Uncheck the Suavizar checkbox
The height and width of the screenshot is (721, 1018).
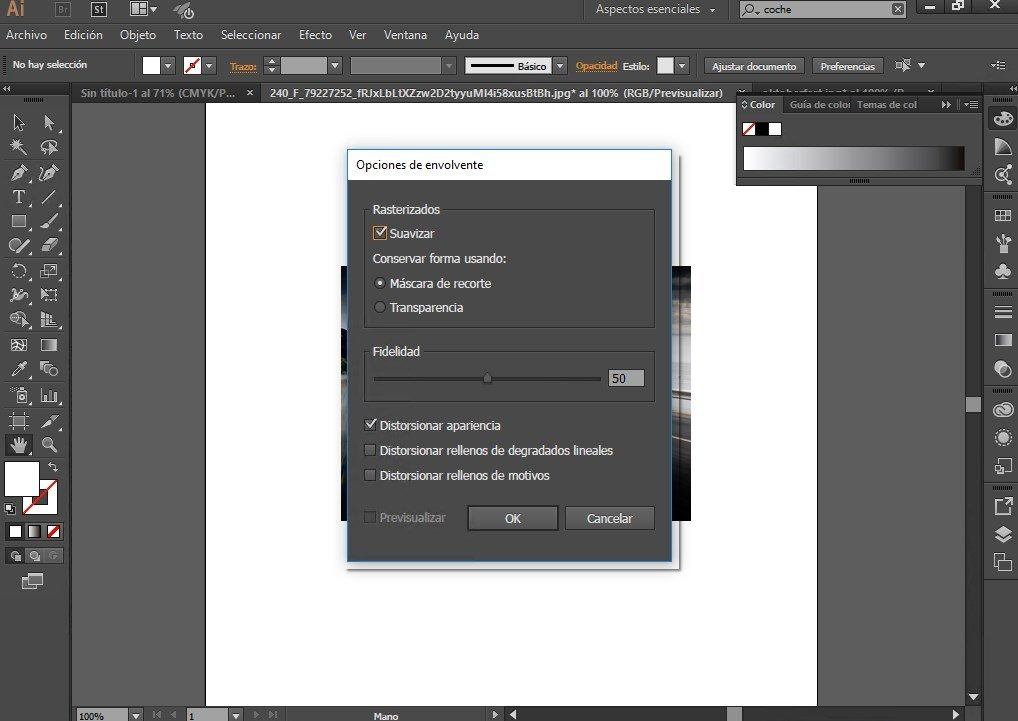(x=380, y=233)
